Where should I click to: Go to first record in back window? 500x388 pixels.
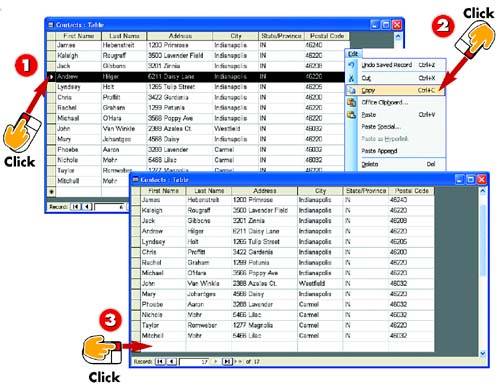76,207
